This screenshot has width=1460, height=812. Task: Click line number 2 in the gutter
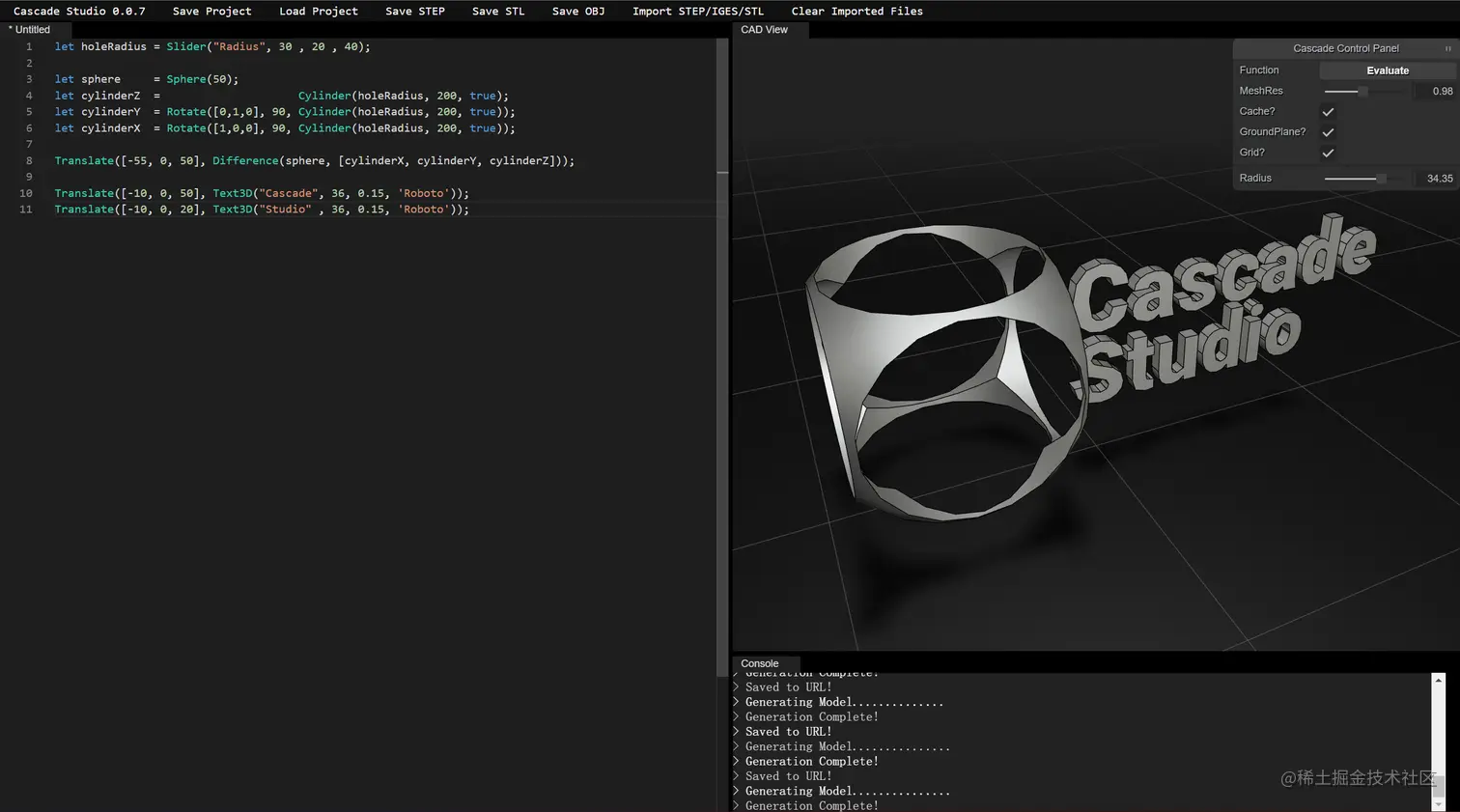click(x=29, y=63)
